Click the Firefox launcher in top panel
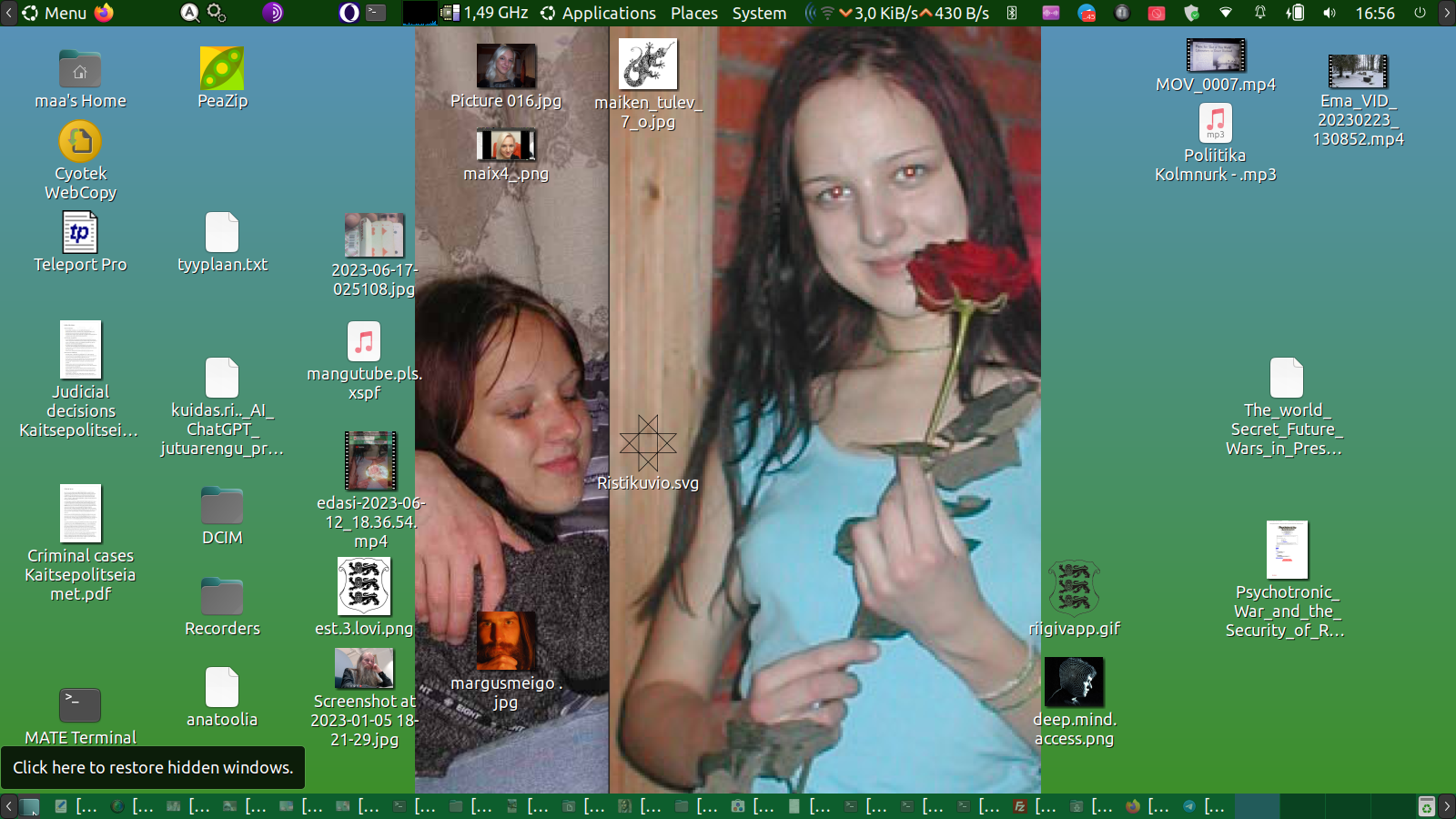 [105, 13]
